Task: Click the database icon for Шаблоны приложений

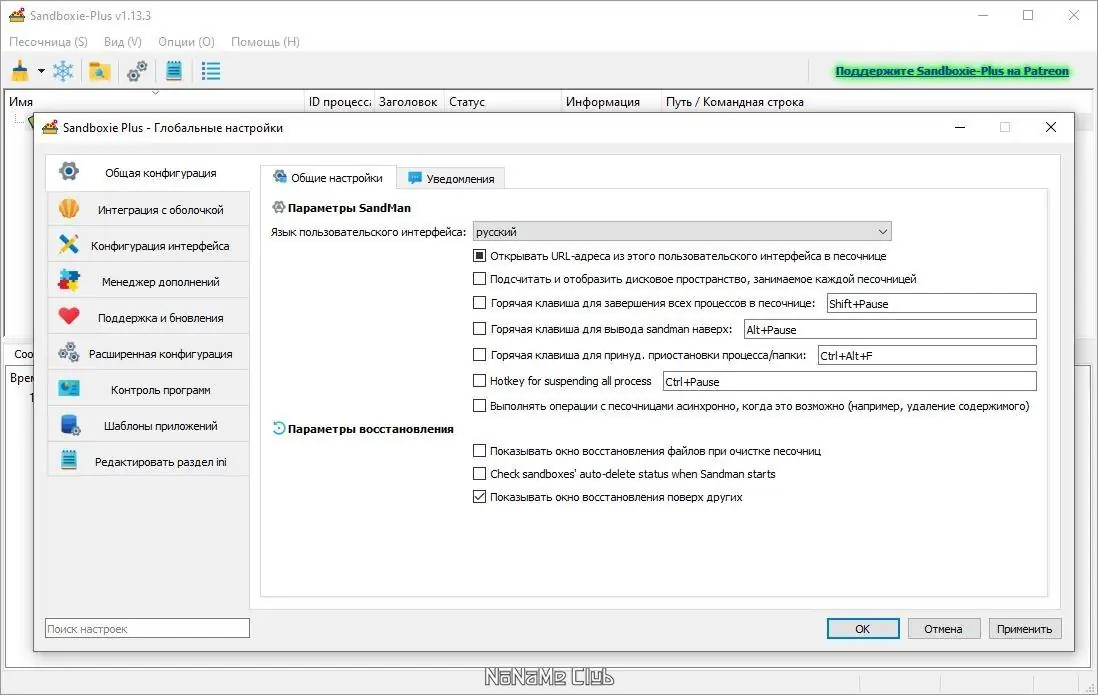Action: (x=70, y=425)
